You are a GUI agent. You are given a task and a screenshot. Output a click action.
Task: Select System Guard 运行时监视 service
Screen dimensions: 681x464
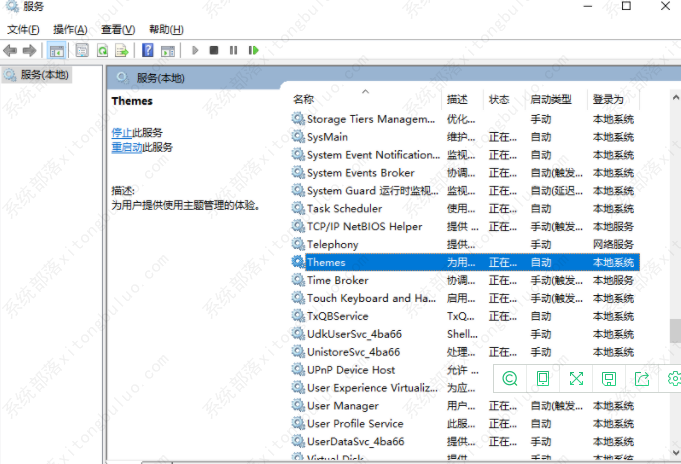point(372,190)
